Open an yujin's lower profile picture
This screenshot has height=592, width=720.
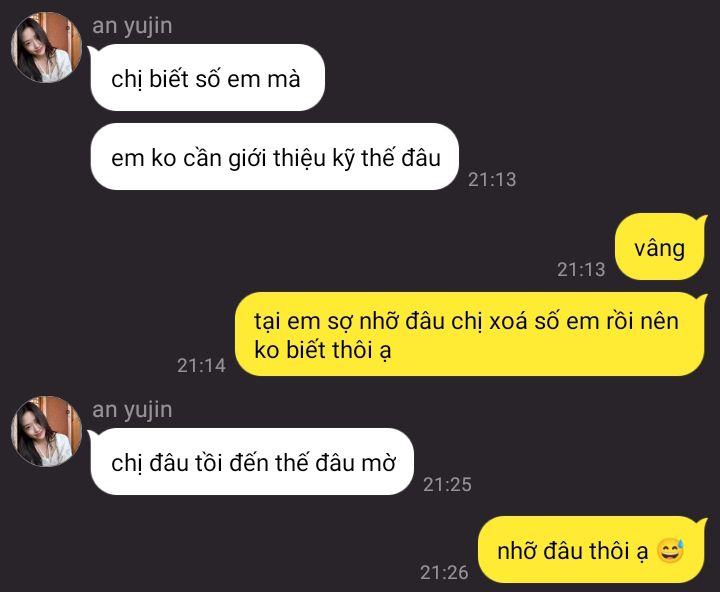pos(46,431)
